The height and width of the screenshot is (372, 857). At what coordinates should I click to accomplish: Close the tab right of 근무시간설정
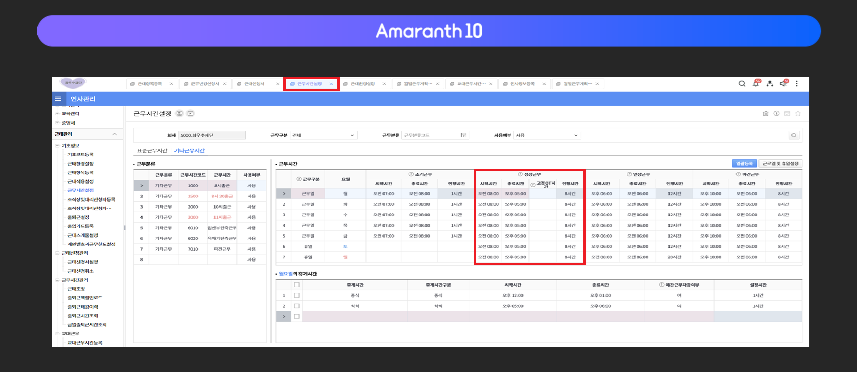tap(384, 84)
